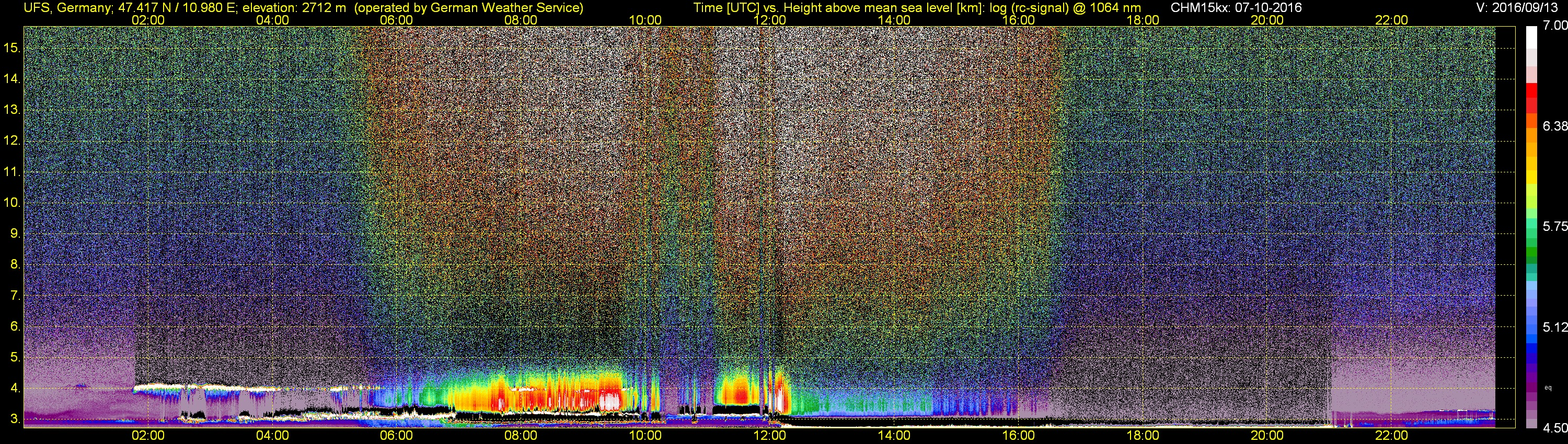Select the "(operated by German Weather Service)" text
This screenshot has width=1568, height=444.
click(x=469, y=8)
